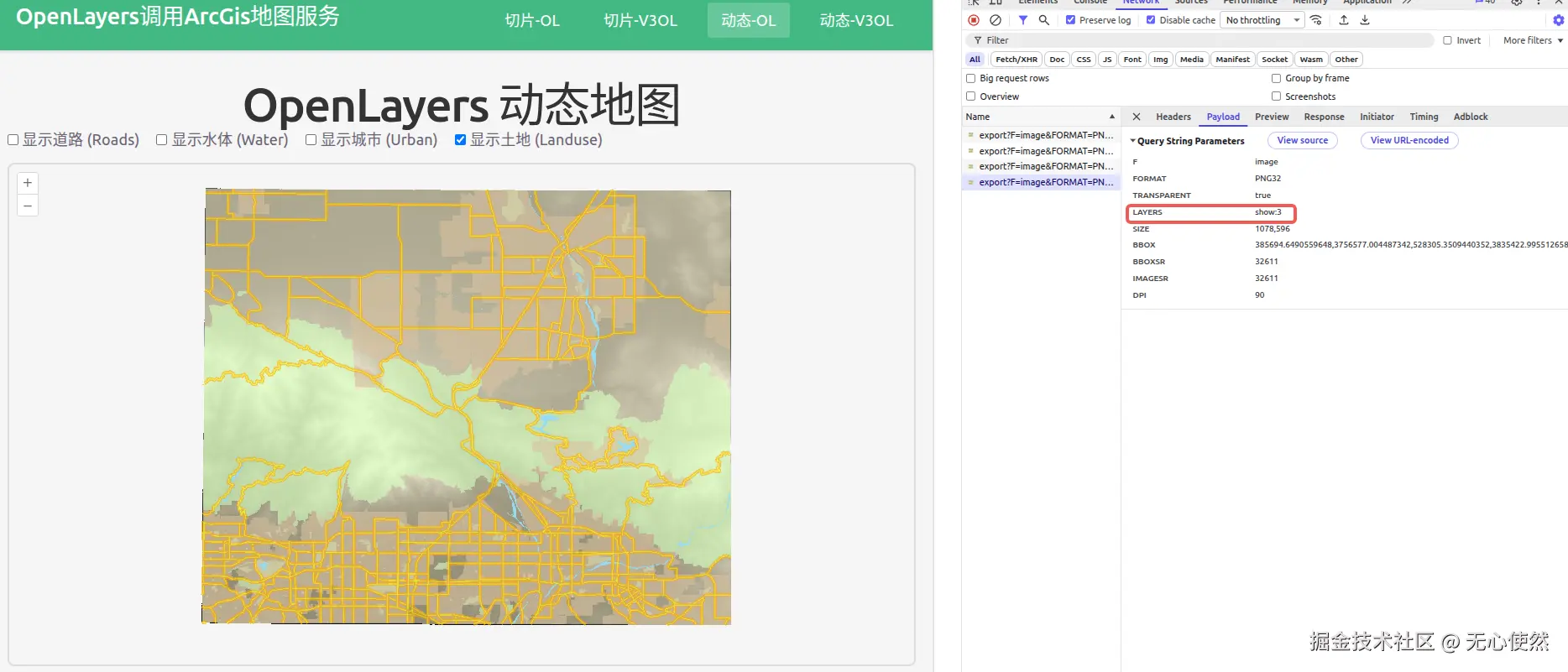The image size is (1568, 672).
Task: Open the Preview tab
Action: pyautogui.click(x=1272, y=117)
